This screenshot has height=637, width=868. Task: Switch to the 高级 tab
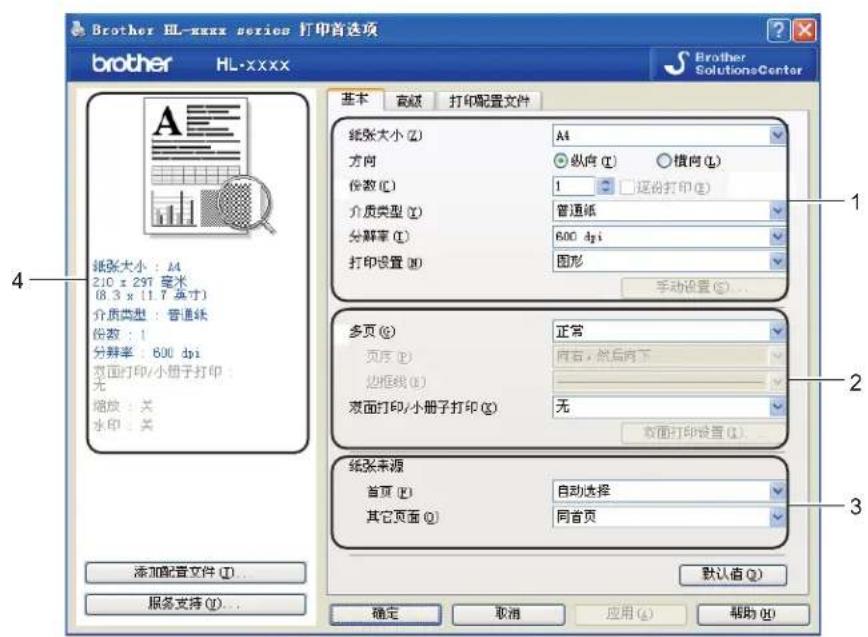click(x=409, y=101)
